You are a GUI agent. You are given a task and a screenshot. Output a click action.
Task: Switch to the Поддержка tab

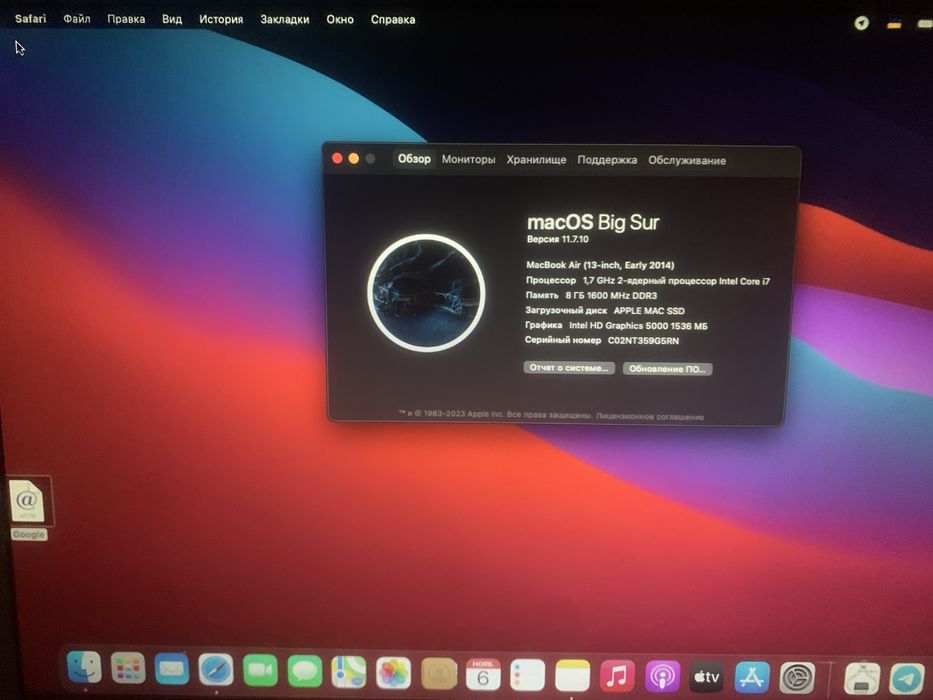pos(607,160)
